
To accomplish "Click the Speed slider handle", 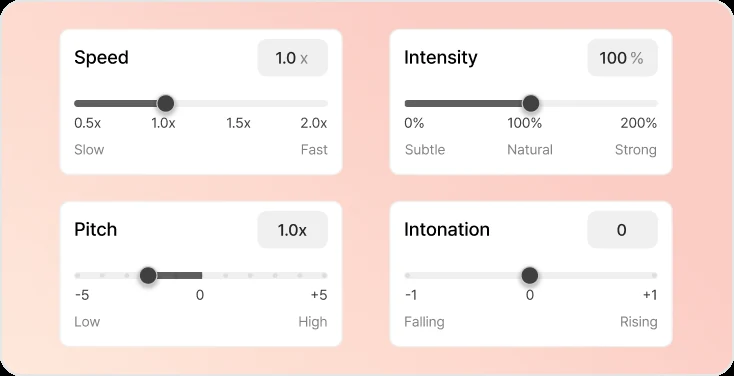I will tap(165, 103).
